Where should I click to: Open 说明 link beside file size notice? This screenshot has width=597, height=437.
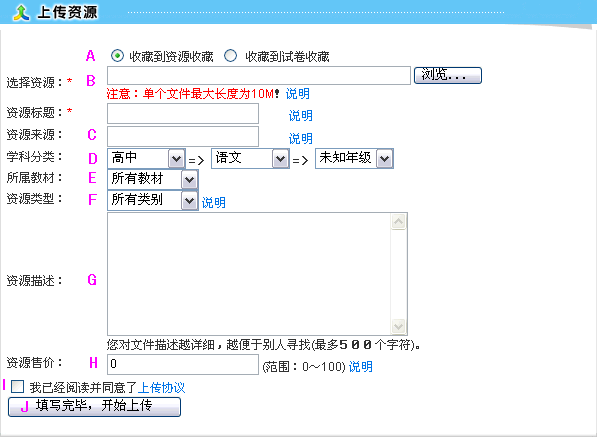pos(298,94)
